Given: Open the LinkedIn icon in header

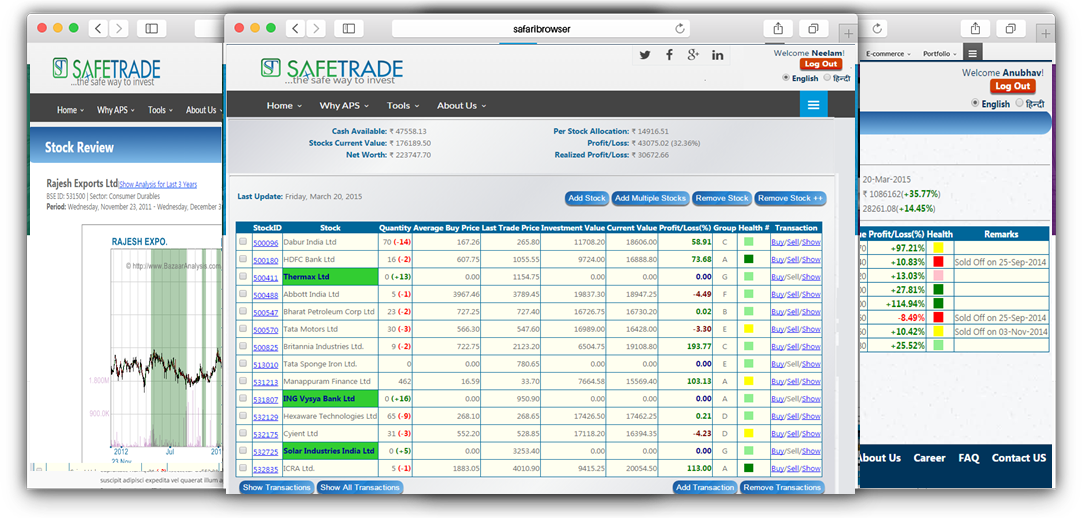Looking at the screenshot, I should 718,55.
